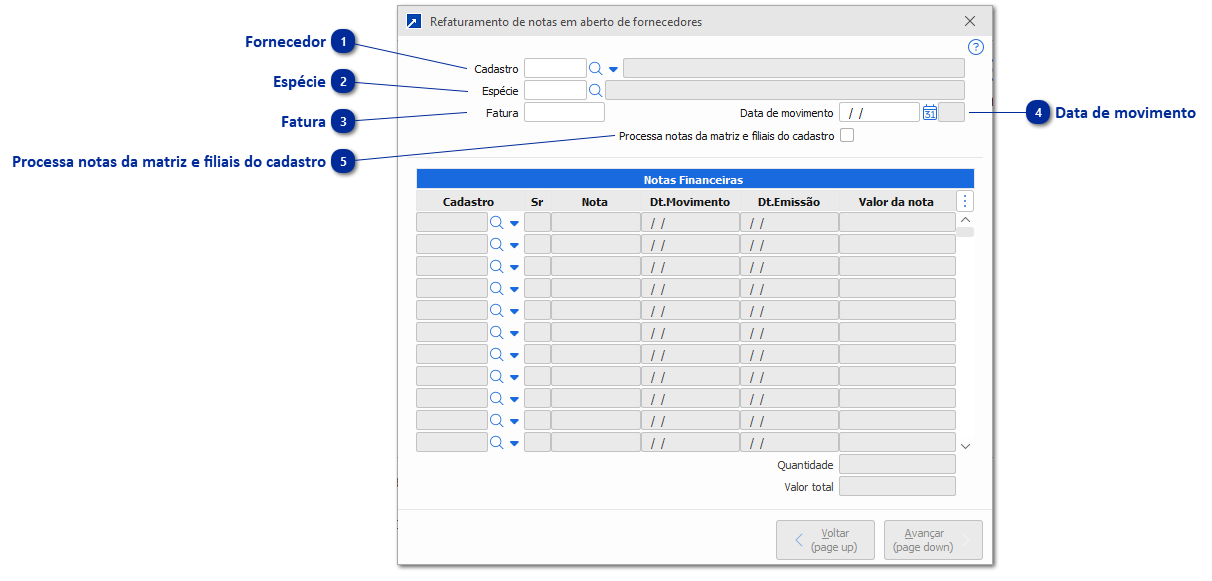Screen dimensions: 1212x581
Task: Expand the first row Cadastro dropdown arrow
Action: point(513,221)
